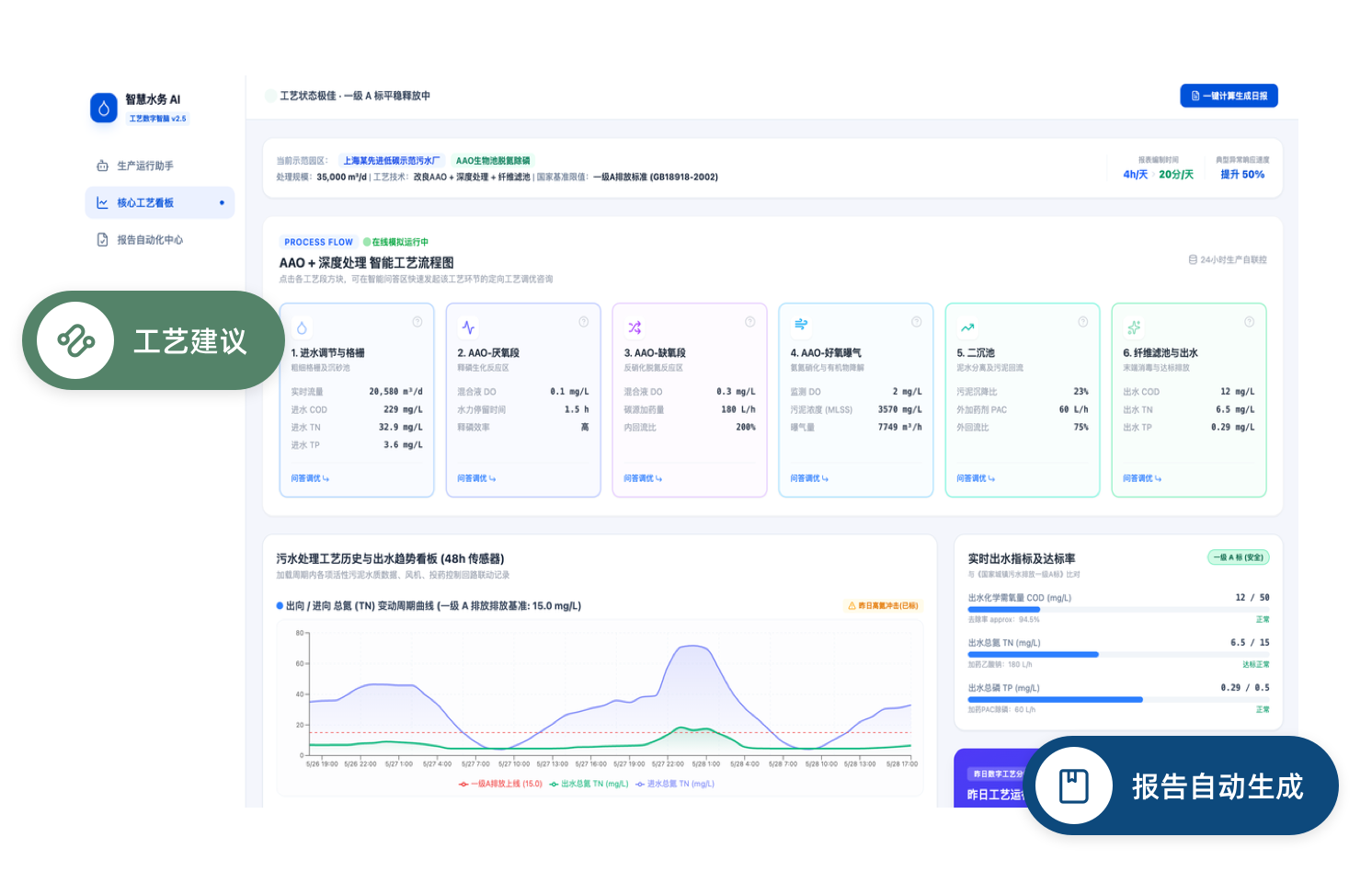Open 报告自动化中心 in the sidebar
This screenshot has height=883, width=1372.
point(160,239)
